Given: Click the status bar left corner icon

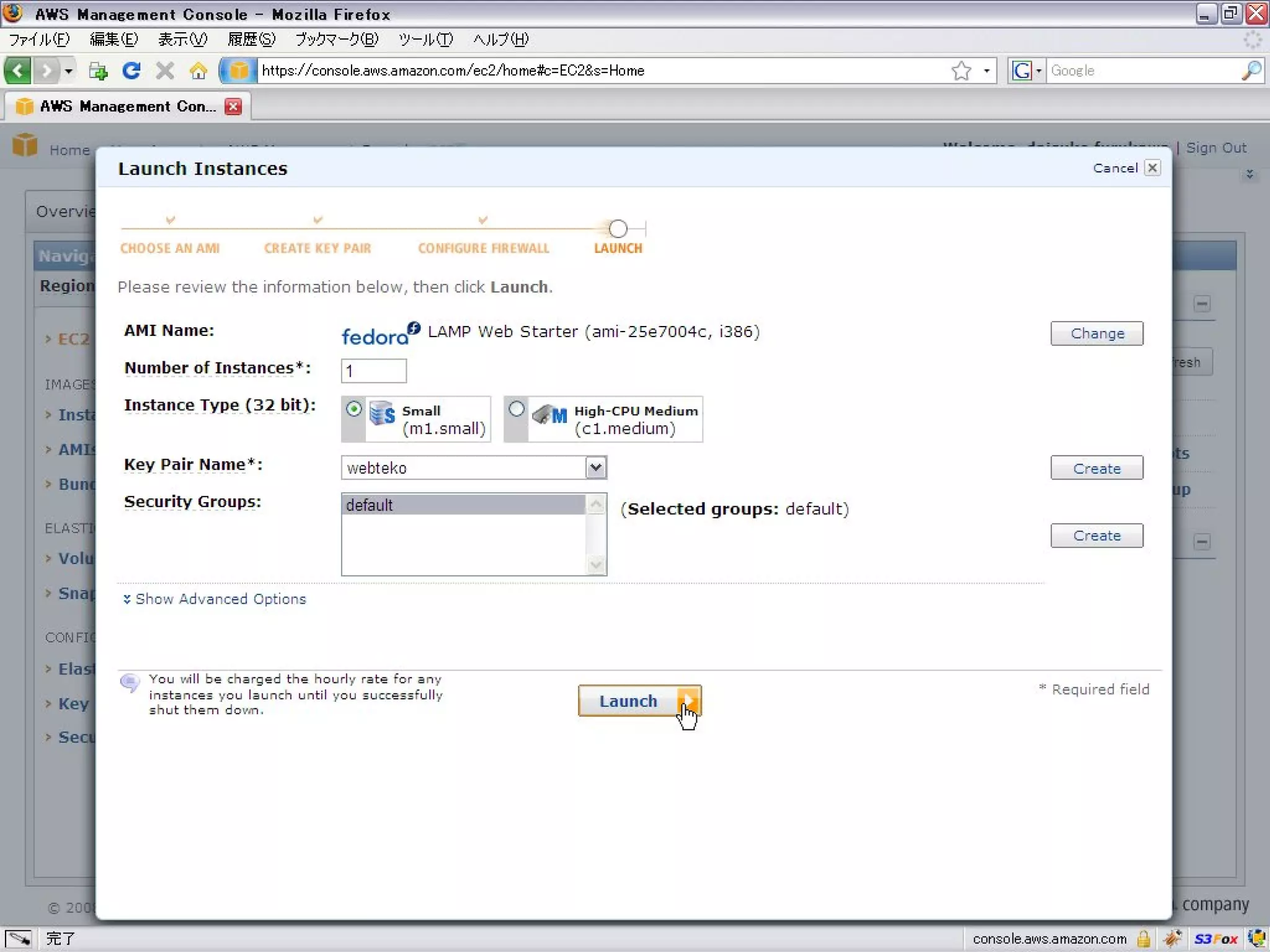Looking at the screenshot, I should (x=19, y=939).
